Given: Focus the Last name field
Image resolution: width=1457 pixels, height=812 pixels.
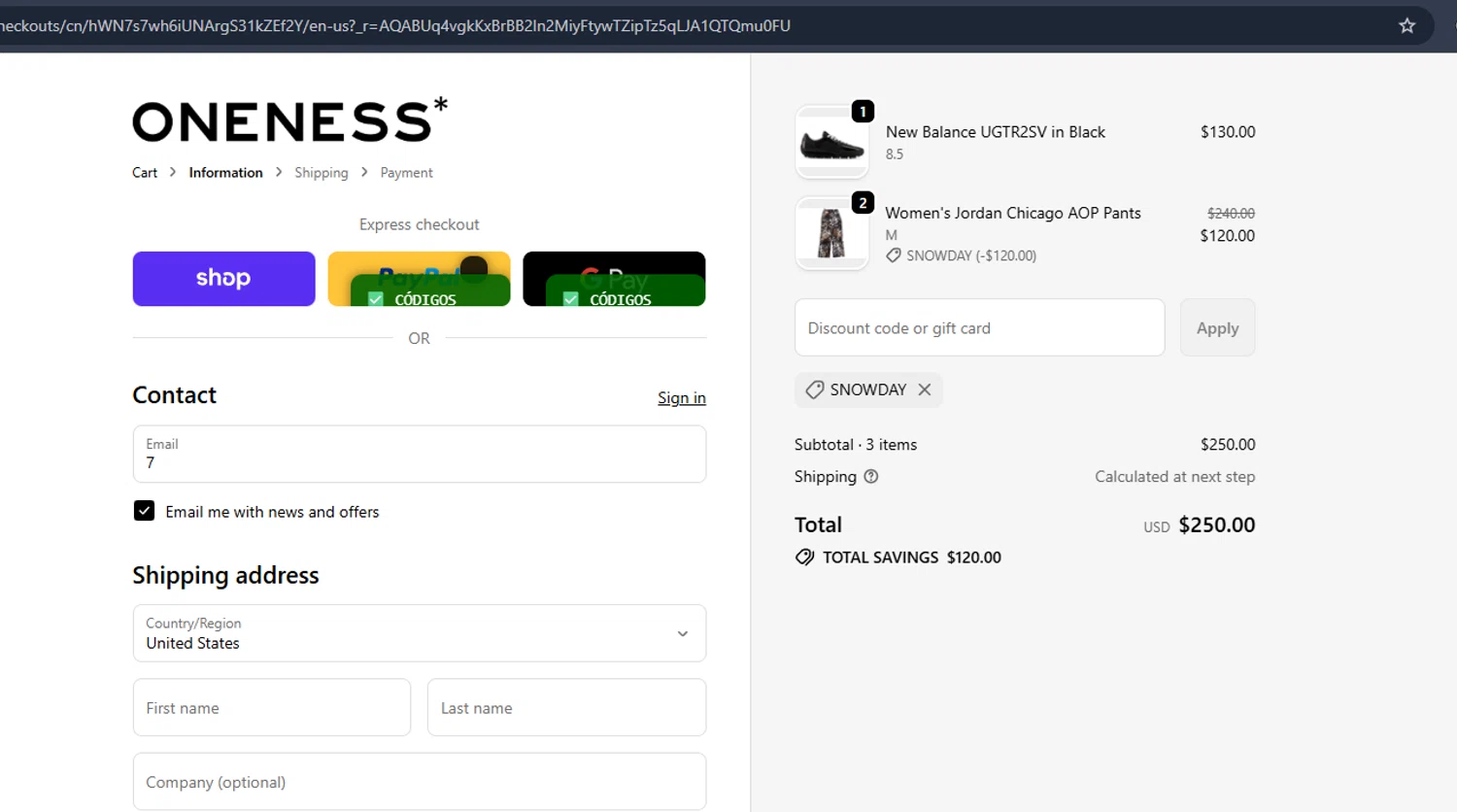Looking at the screenshot, I should 566,708.
